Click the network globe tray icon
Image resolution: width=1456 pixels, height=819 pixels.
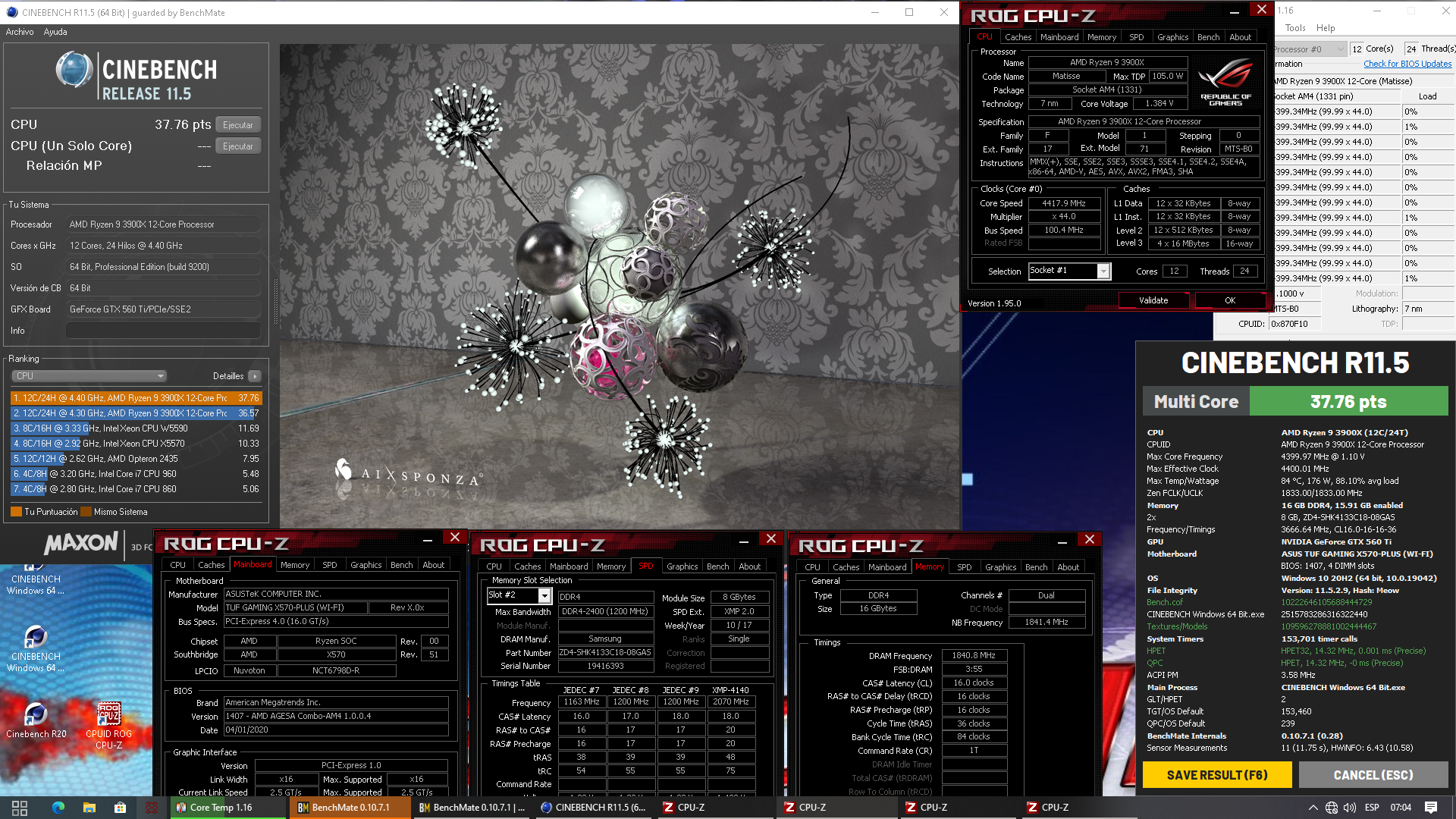click(1332, 808)
